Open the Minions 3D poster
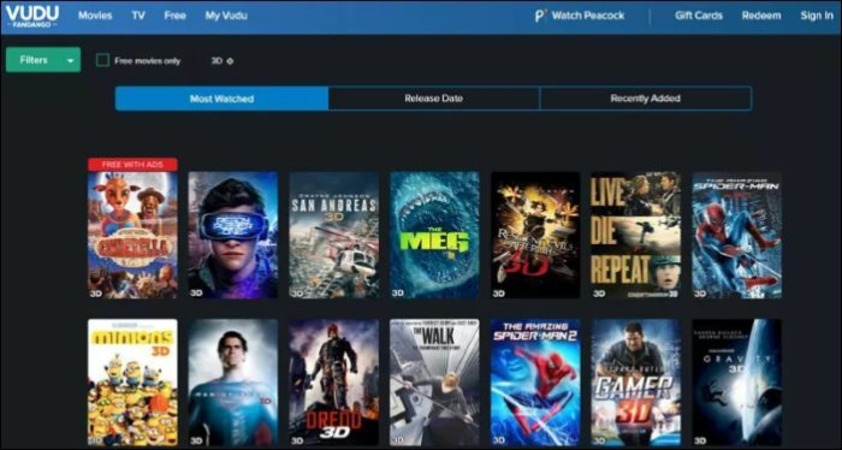Screen dimensions: 842x450 pos(133,382)
